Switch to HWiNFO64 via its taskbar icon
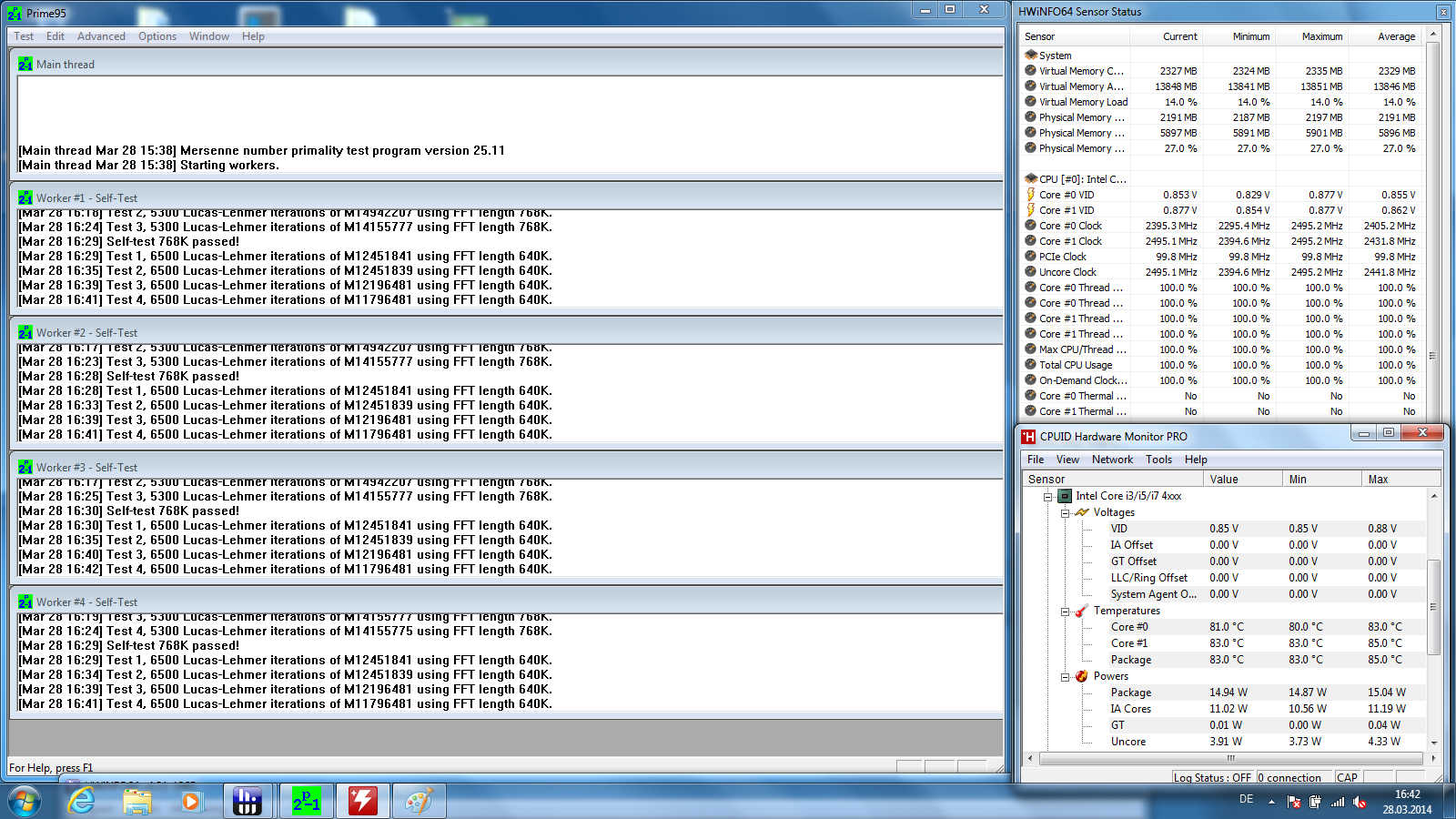The width and height of the screenshot is (1456, 819). tap(248, 802)
